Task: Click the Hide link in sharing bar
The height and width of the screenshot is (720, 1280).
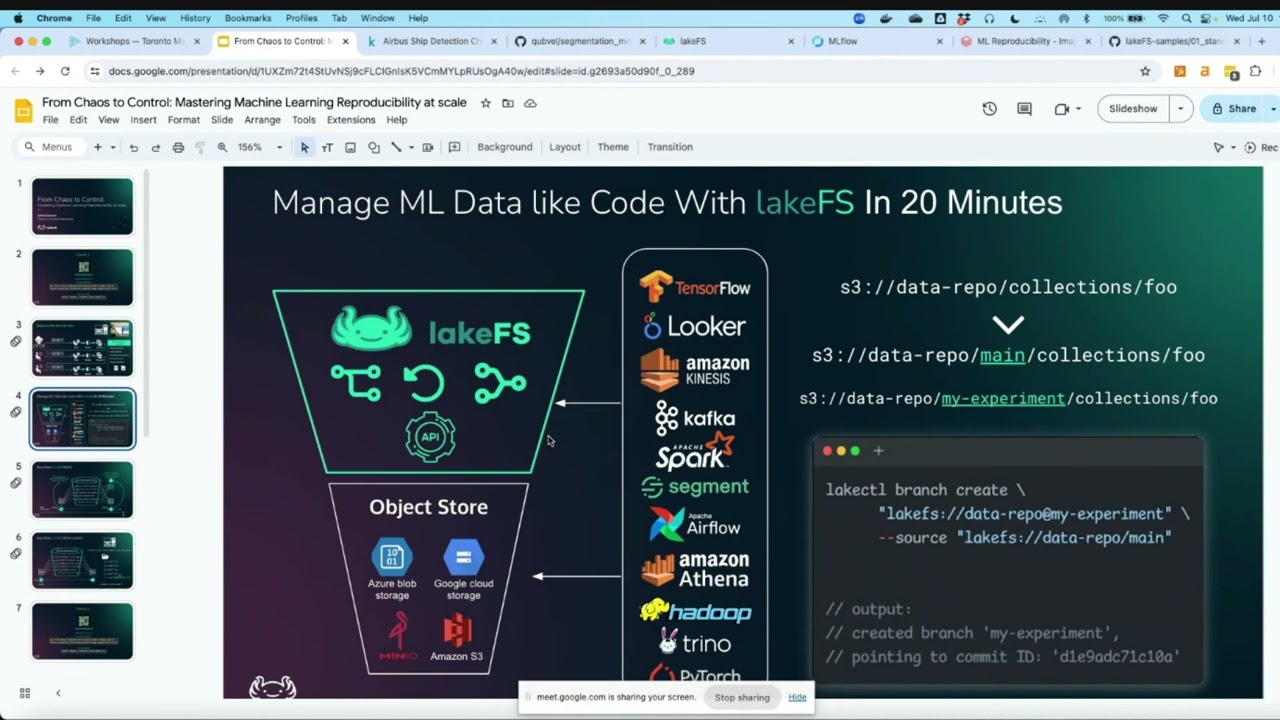Action: (797, 697)
